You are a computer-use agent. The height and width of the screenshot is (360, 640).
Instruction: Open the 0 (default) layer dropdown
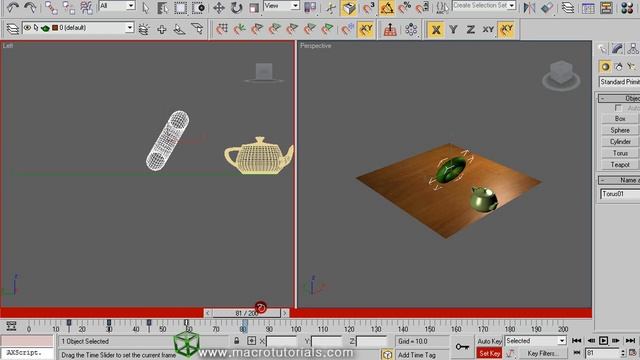pyautogui.click(x=78, y=28)
